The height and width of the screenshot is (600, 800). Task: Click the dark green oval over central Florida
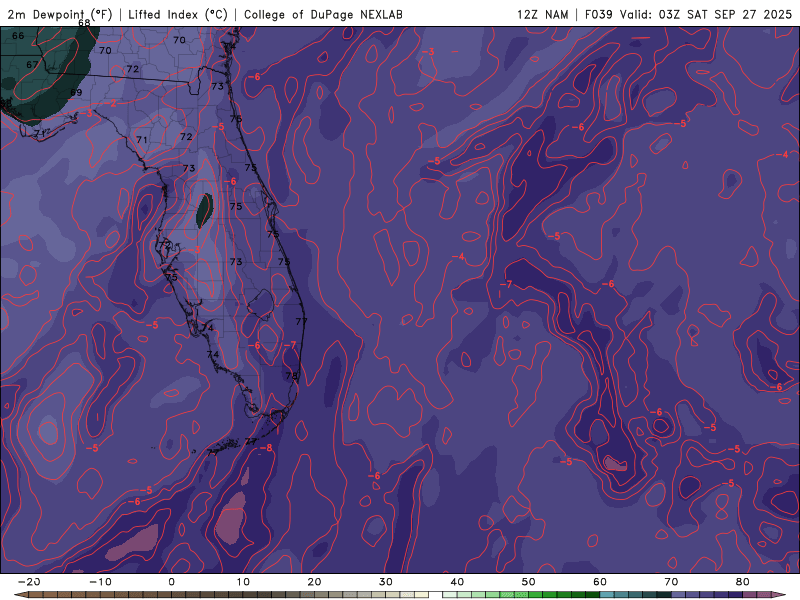(x=205, y=211)
